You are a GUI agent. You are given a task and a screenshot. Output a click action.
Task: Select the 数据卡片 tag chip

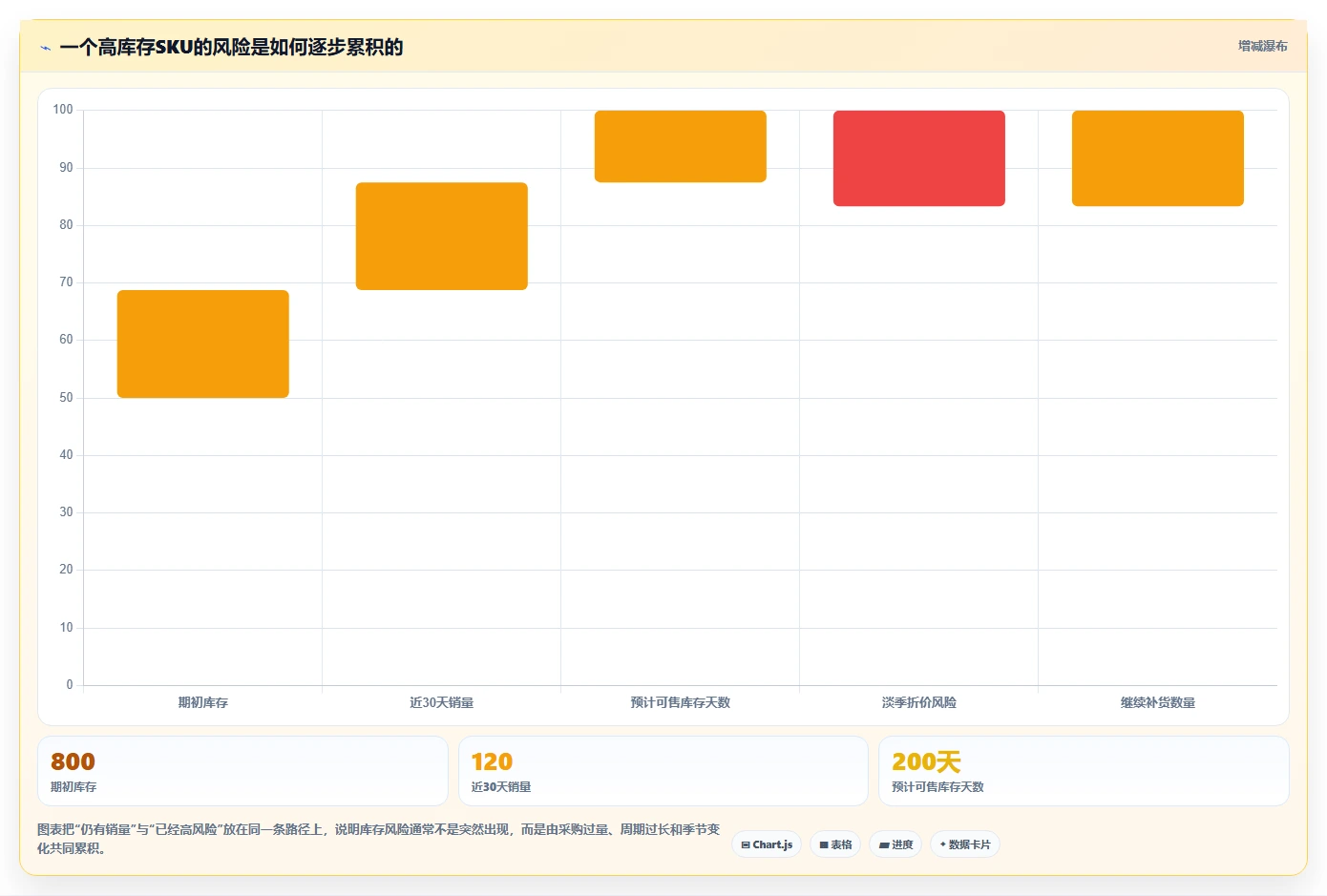point(965,844)
